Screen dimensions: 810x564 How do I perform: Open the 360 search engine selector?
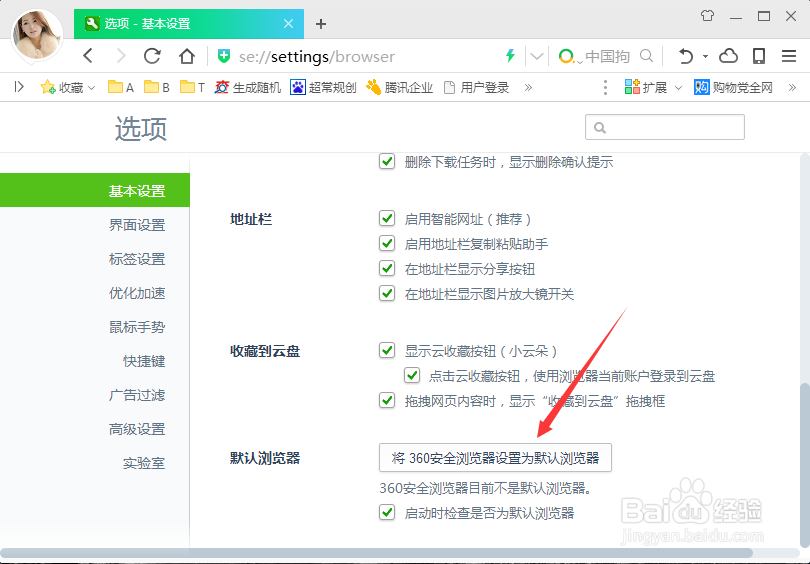coord(571,56)
